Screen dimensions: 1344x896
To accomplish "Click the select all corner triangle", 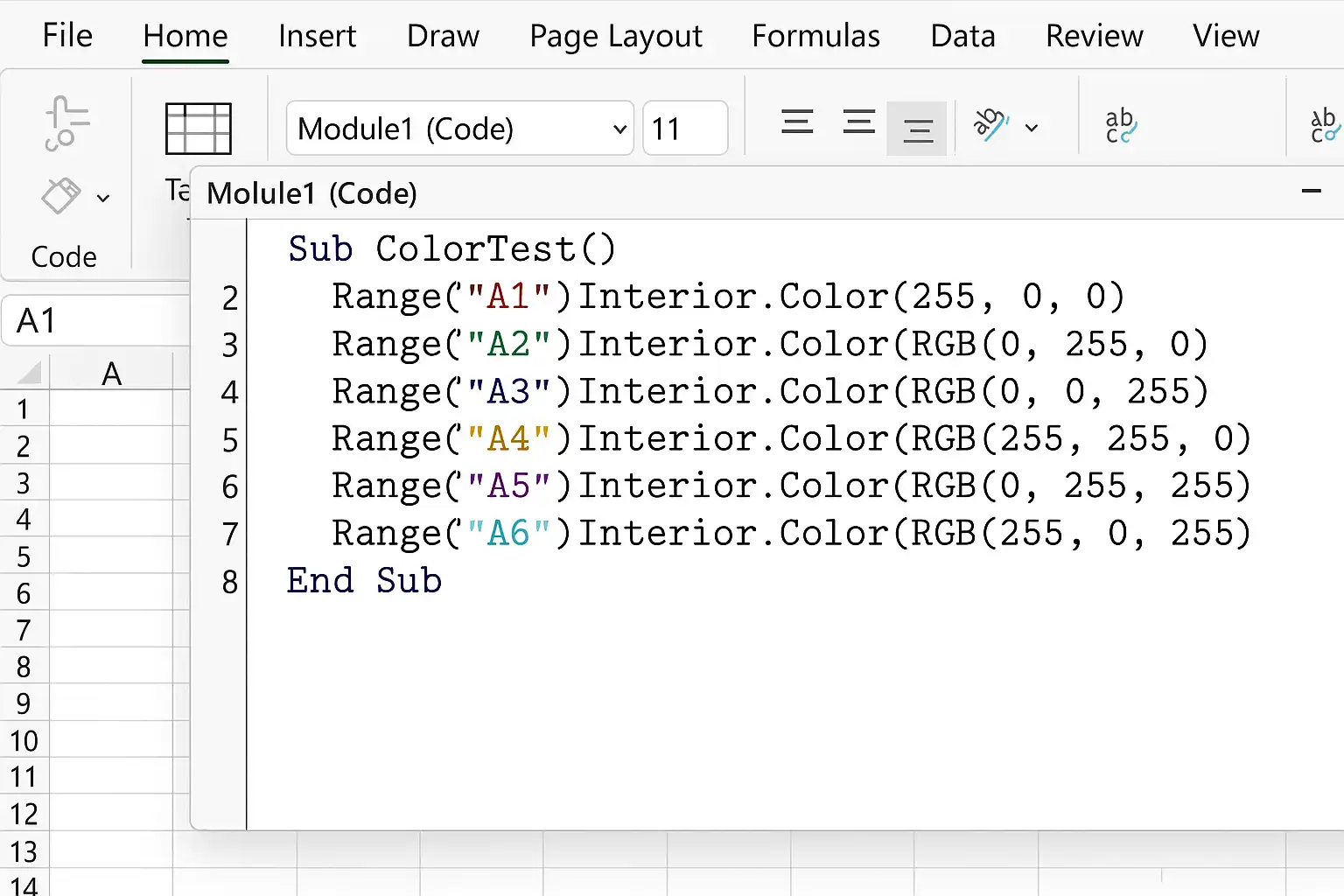I will click(x=28, y=373).
